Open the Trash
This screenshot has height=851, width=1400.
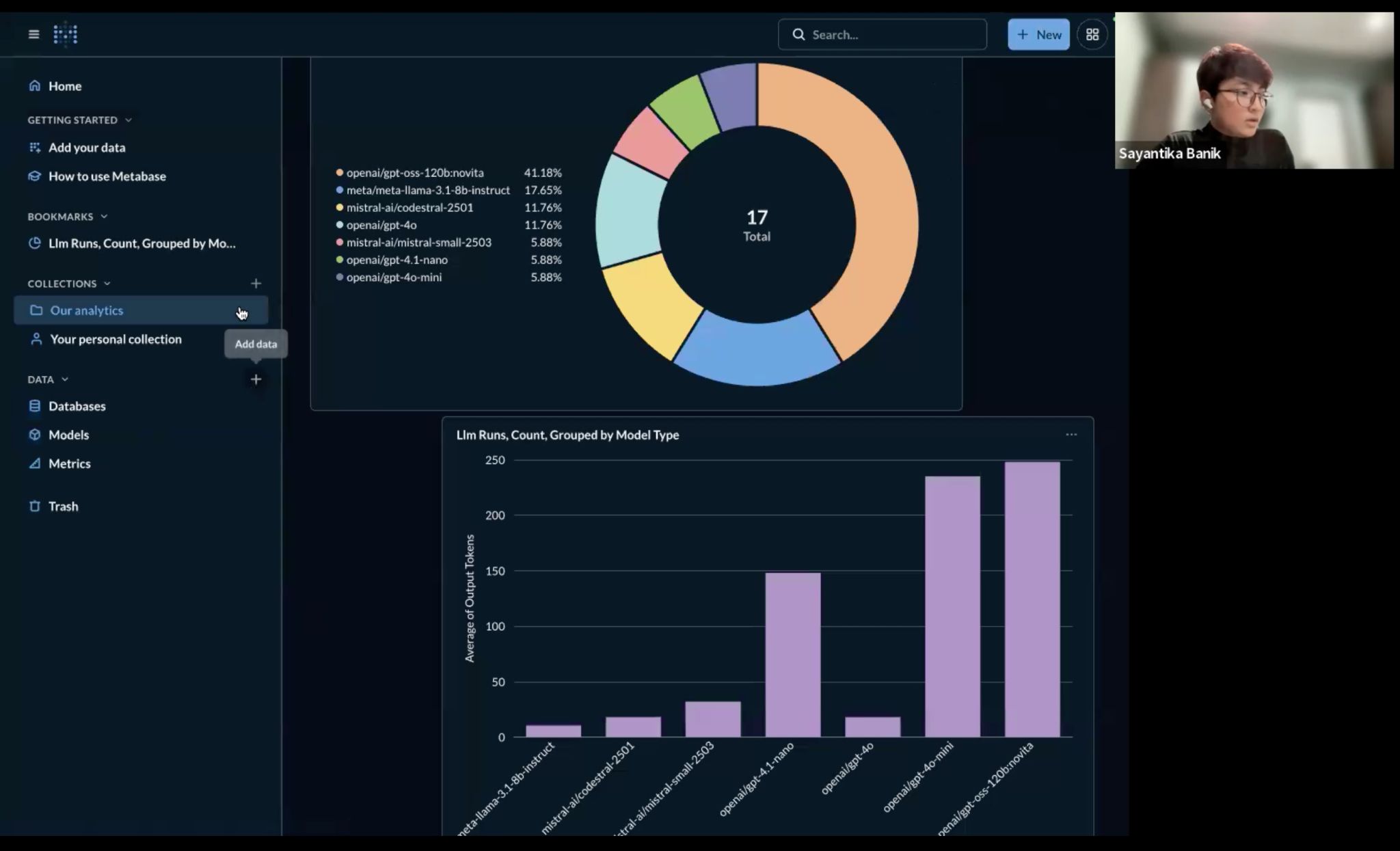(x=63, y=506)
